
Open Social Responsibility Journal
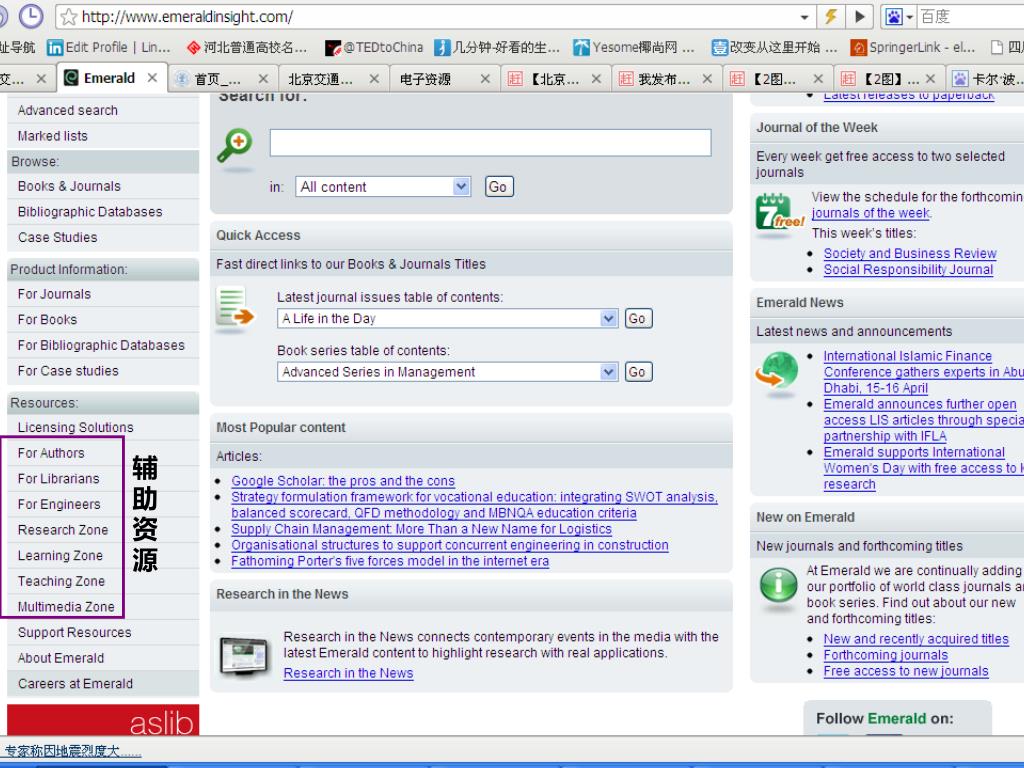point(908,270)
